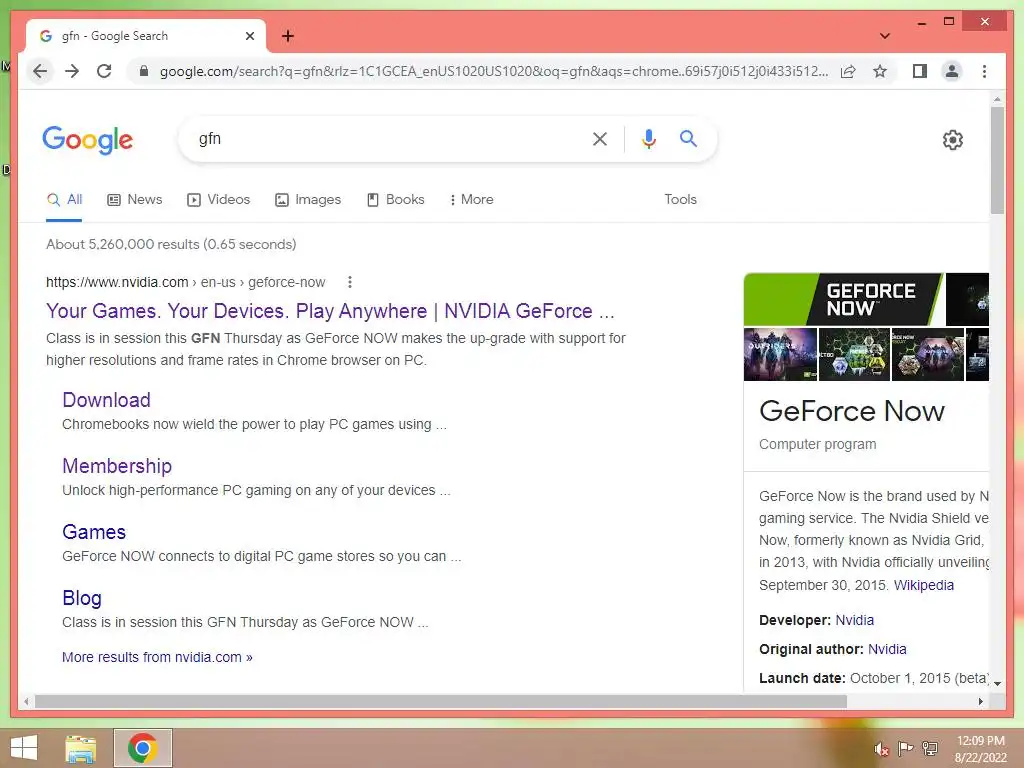Viewport: 1024px width, 768px height.
Task: Open Google's quick settings gear
Action: point(953,139)
